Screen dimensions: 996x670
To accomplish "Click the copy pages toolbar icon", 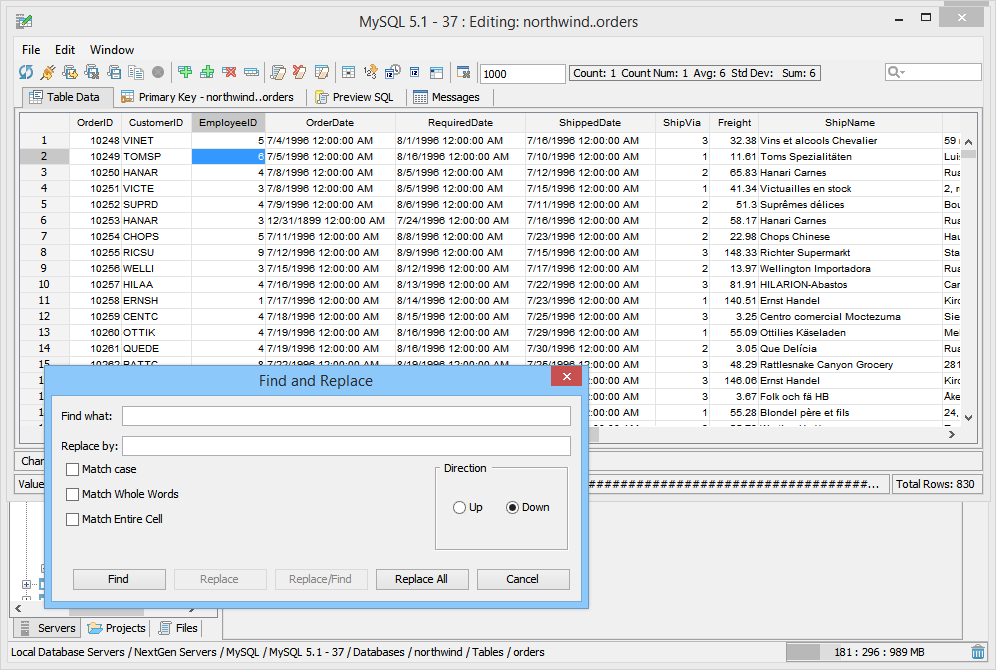I will (136, 72).
